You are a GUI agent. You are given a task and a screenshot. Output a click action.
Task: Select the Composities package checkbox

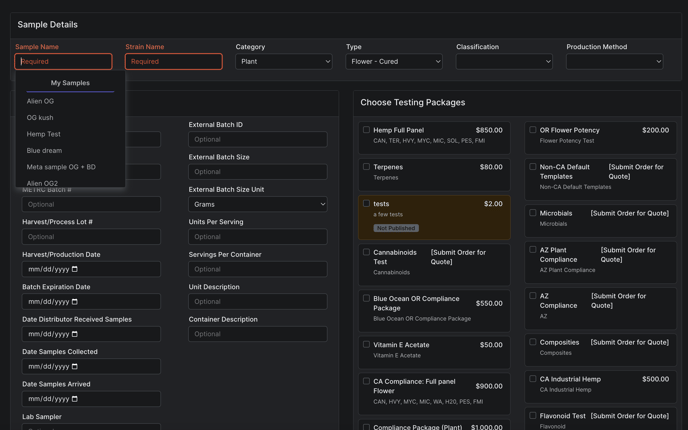coord(533,342)
